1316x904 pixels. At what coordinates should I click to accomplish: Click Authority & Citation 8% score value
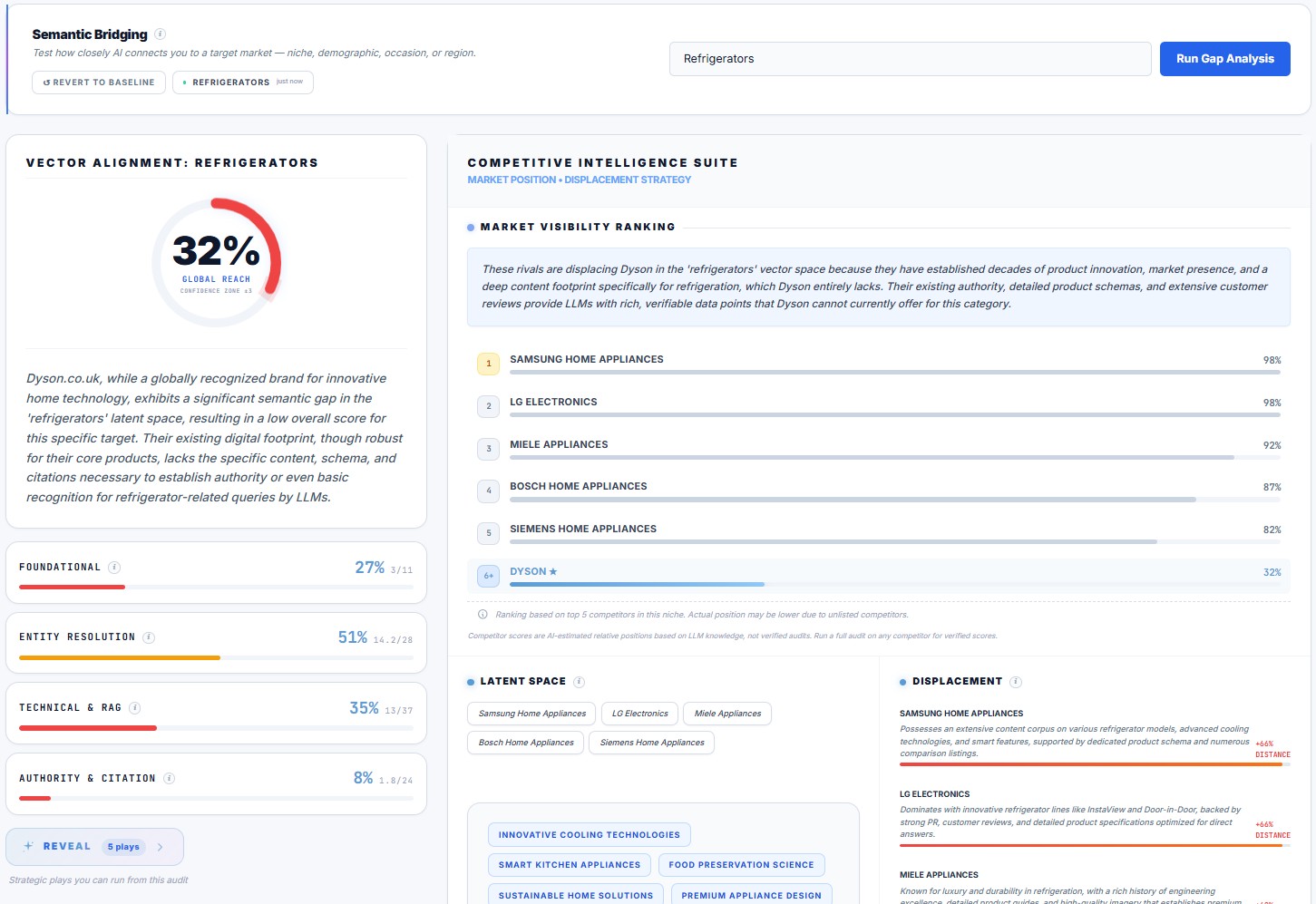pos(363,778)
